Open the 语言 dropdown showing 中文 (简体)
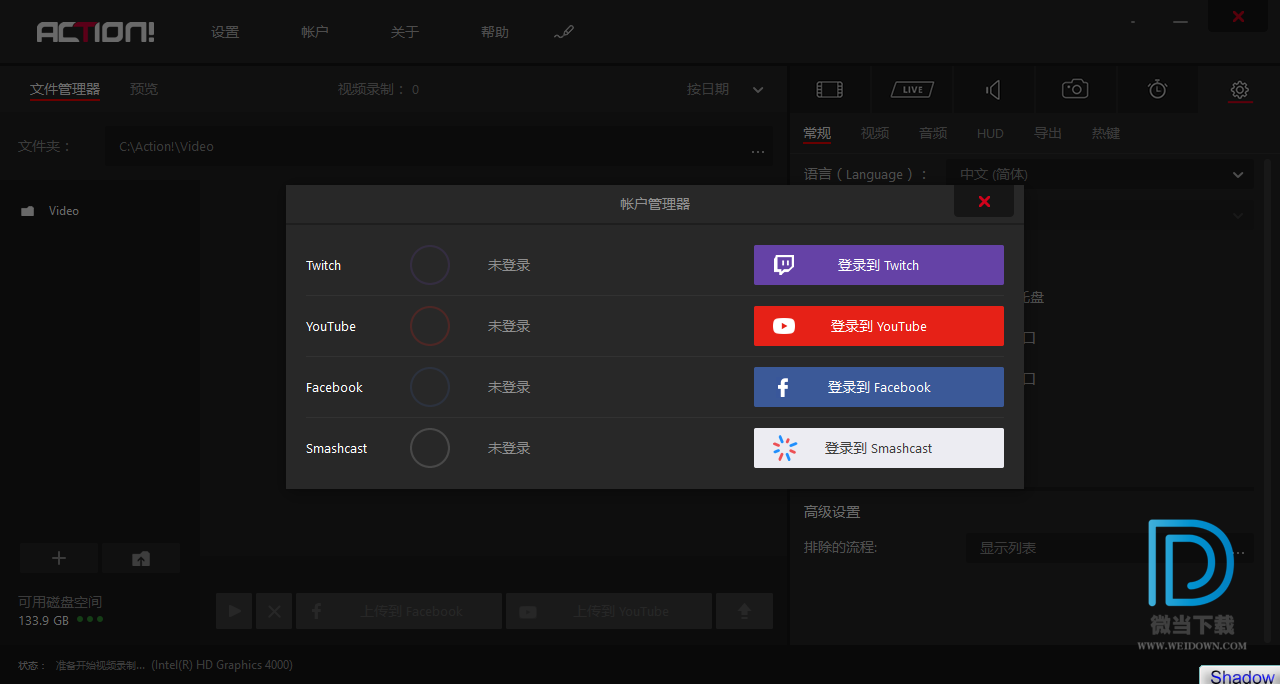Screen dimensions: 1280x684 click(1099, 174)
